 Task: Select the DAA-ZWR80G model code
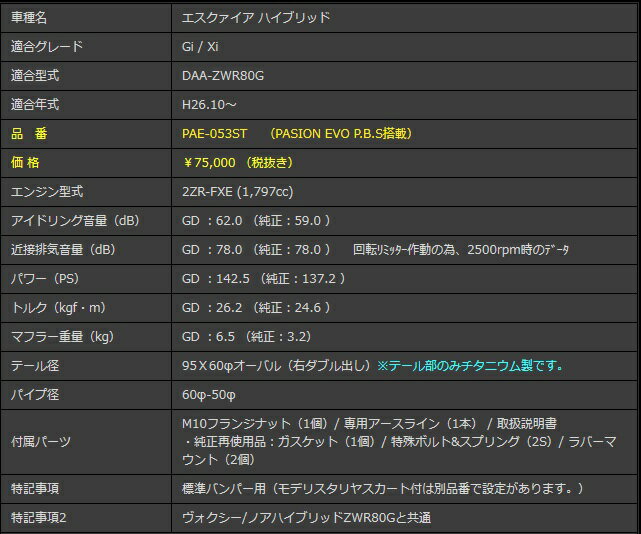tap(223, 75)
